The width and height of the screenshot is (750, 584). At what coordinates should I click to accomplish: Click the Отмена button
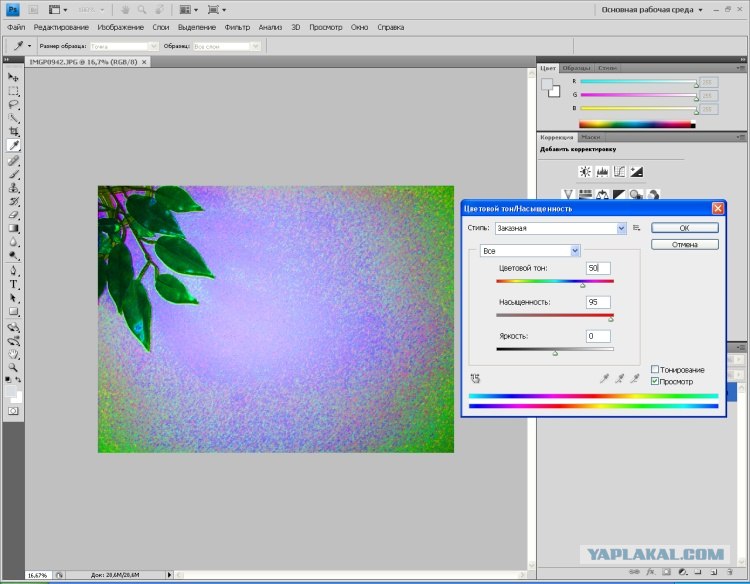(684, 244)
